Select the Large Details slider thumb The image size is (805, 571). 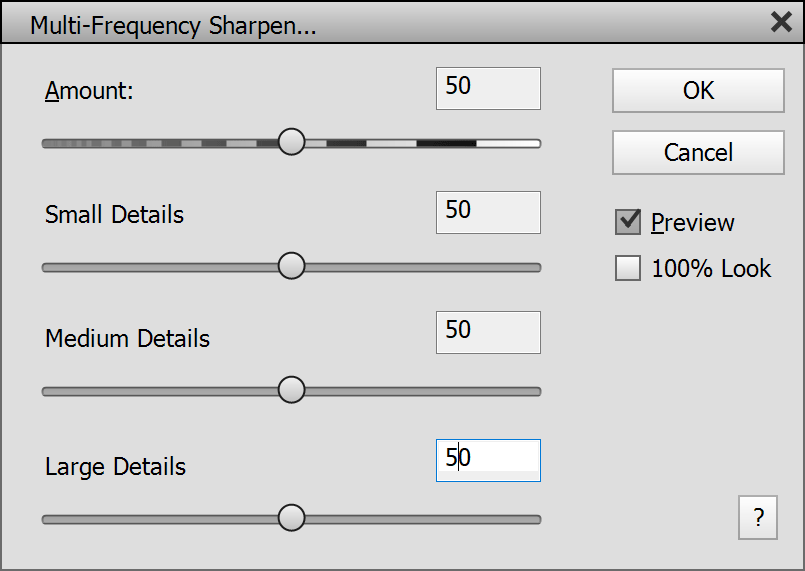[291, 518]
